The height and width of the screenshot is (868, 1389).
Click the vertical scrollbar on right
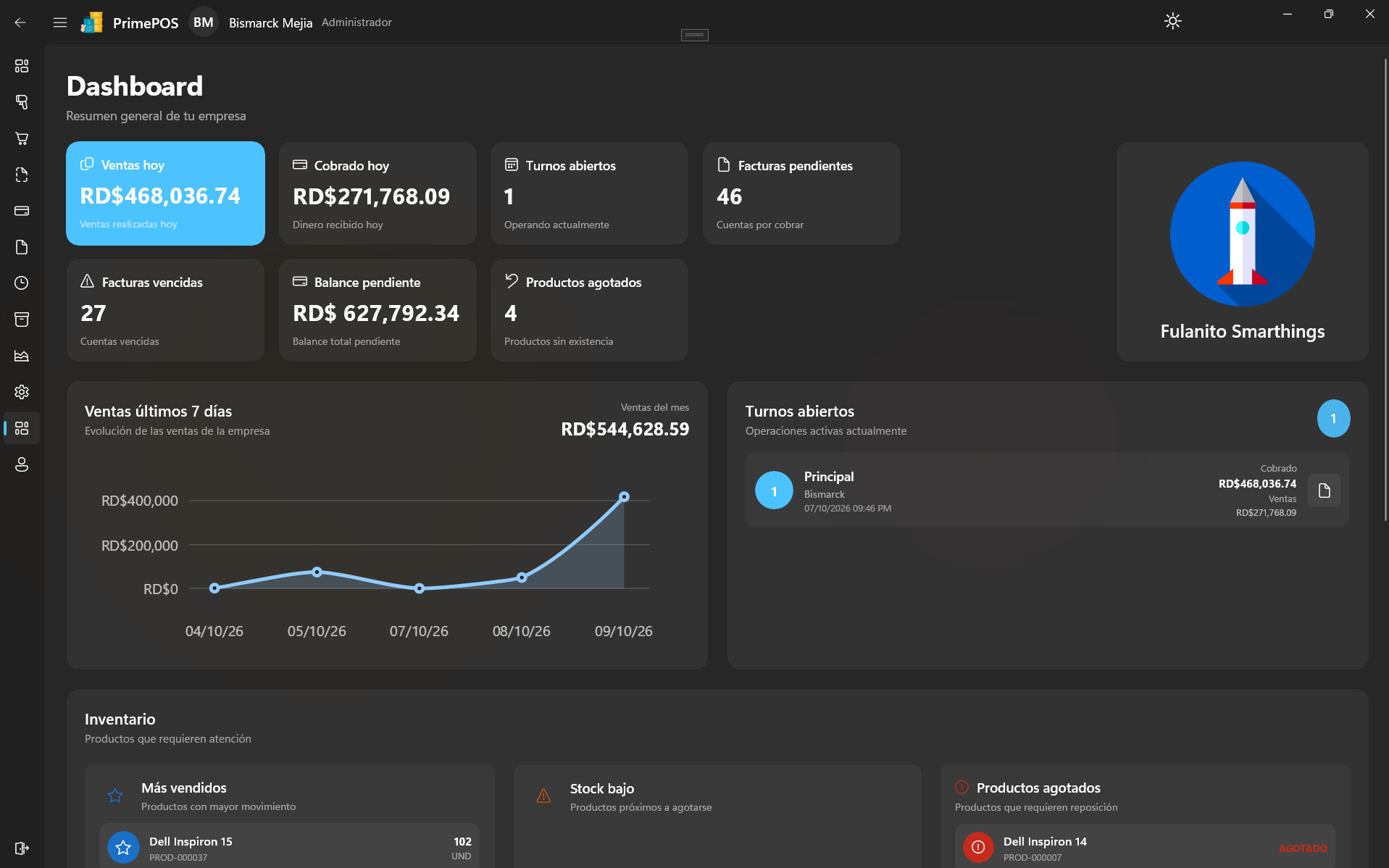point(1385,290)
